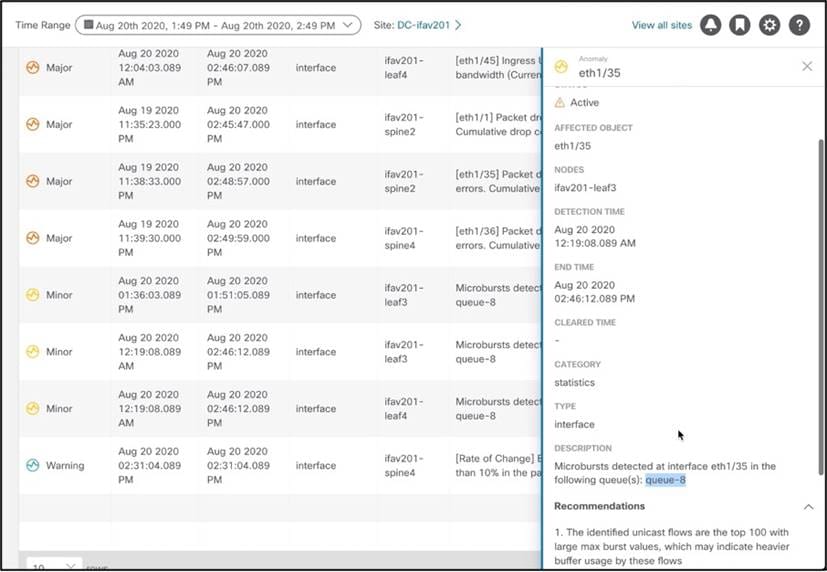
Task: Click View all sites link
Action: coord(662,25)
